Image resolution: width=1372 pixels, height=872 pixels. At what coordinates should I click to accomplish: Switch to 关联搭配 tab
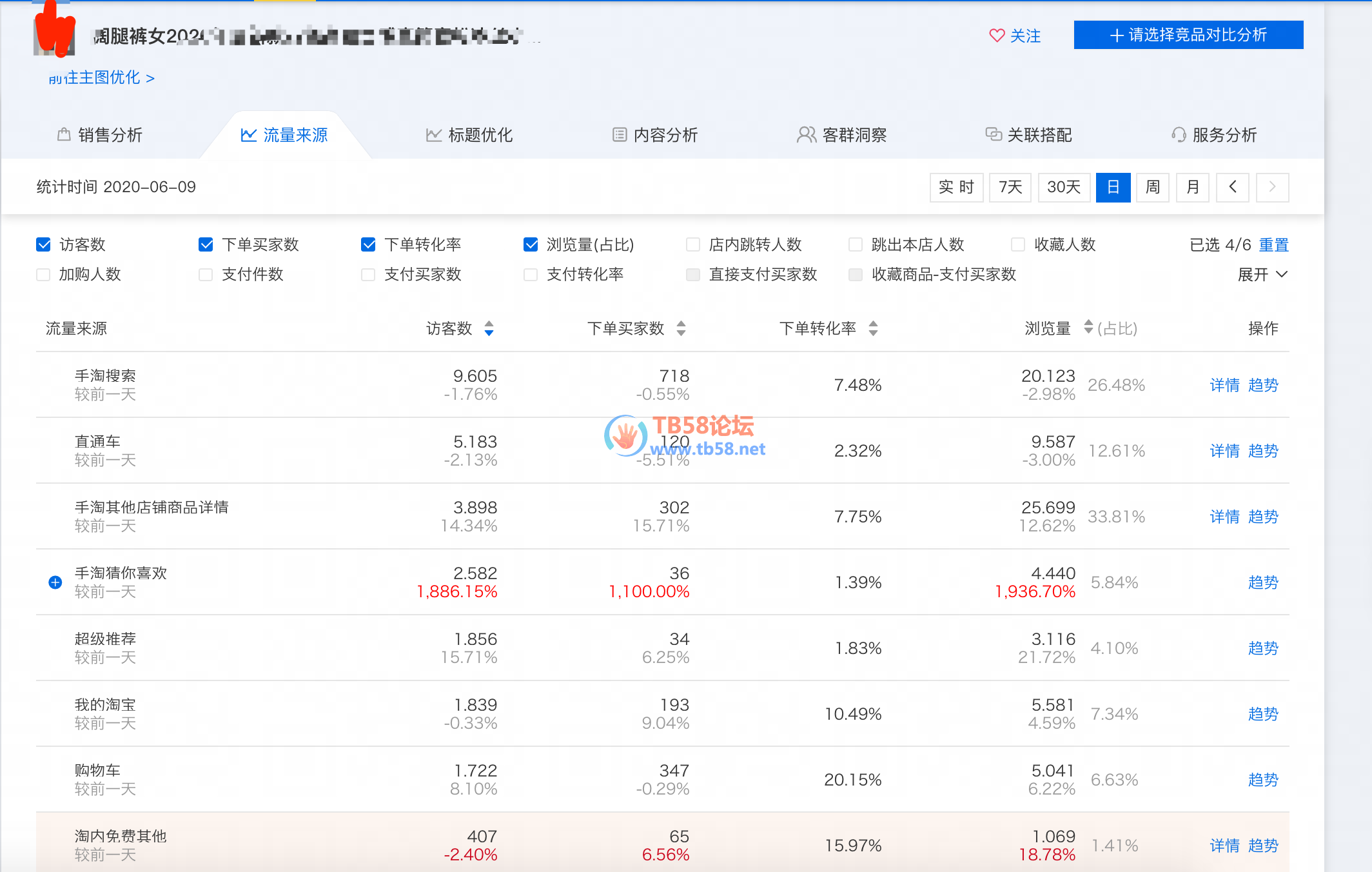(x=1029, y=135)
